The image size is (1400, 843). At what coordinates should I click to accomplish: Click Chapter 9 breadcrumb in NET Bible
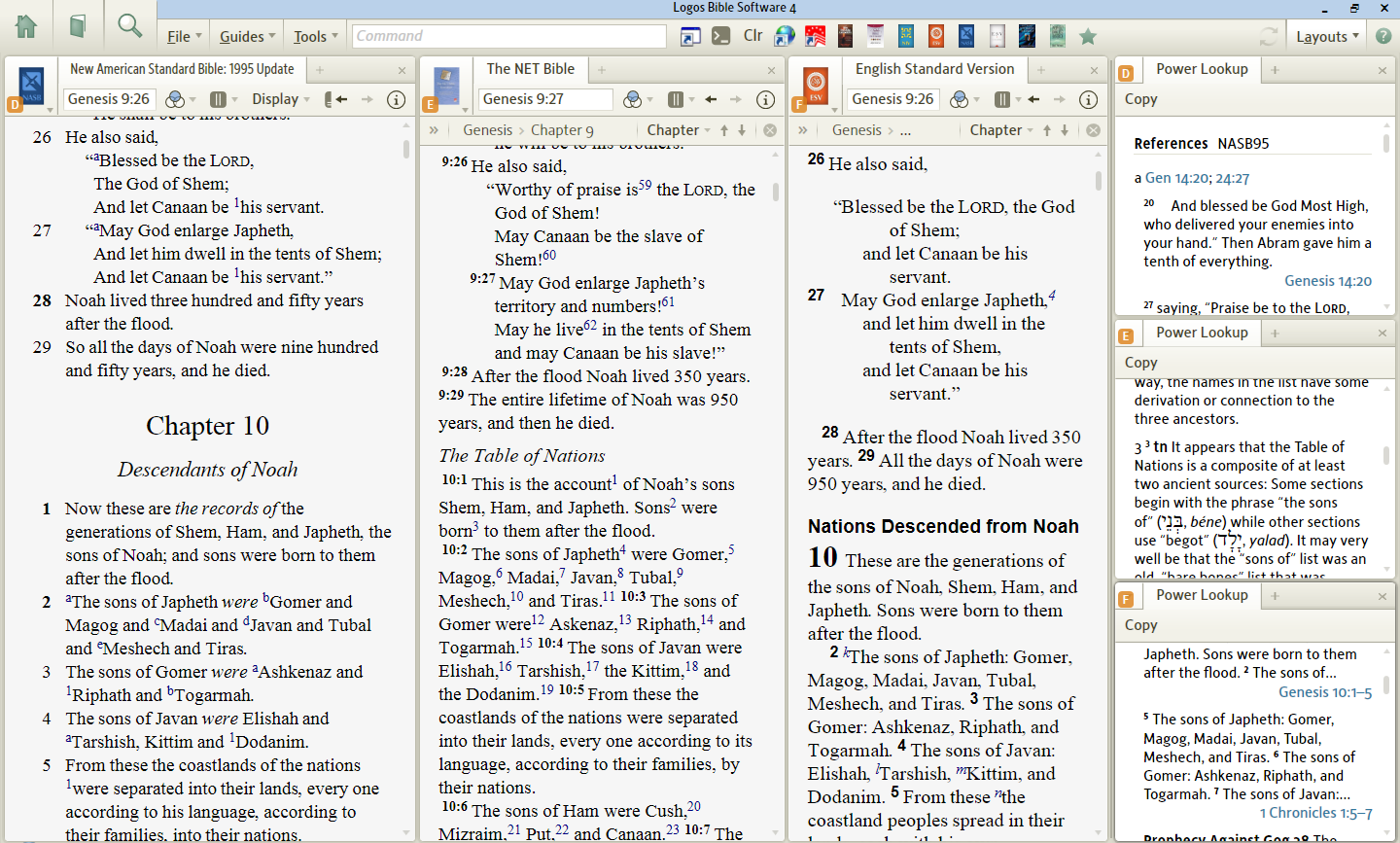(x=562, y=130)
